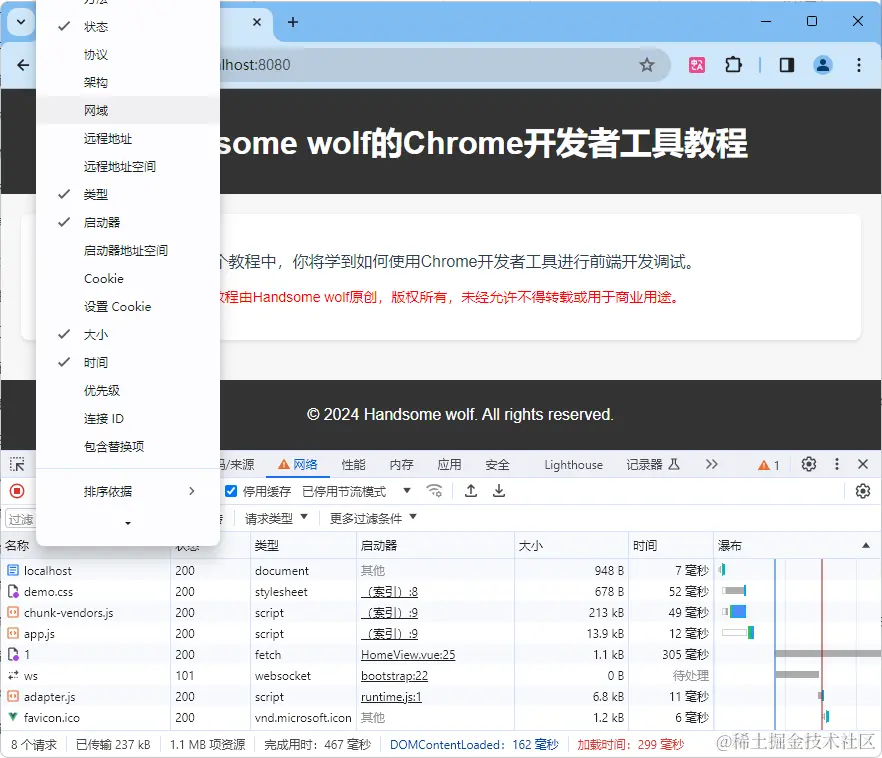882x758 pixels.
Task: Expand the 排序依据 submenu
Action: (x=128, y=491)
